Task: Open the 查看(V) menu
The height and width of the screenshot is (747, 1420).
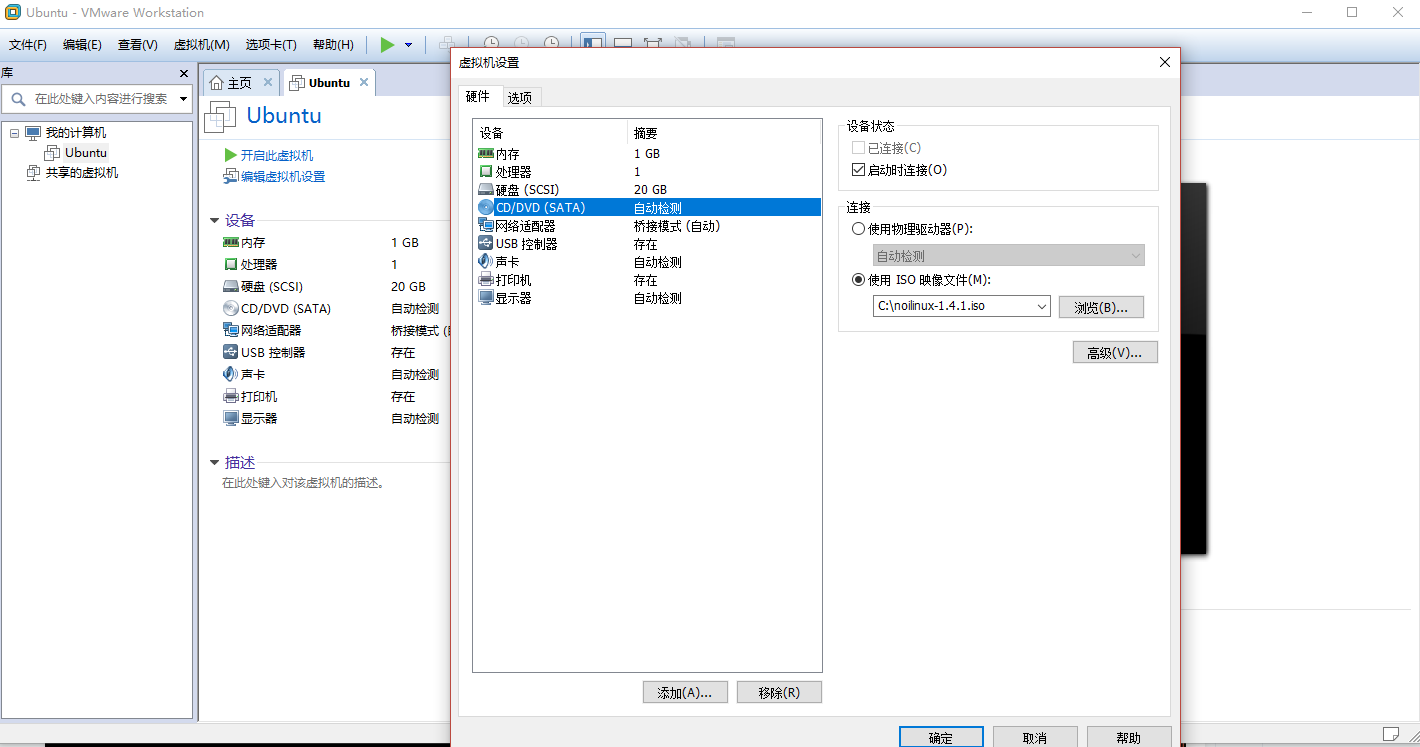Action: [138, 45]
